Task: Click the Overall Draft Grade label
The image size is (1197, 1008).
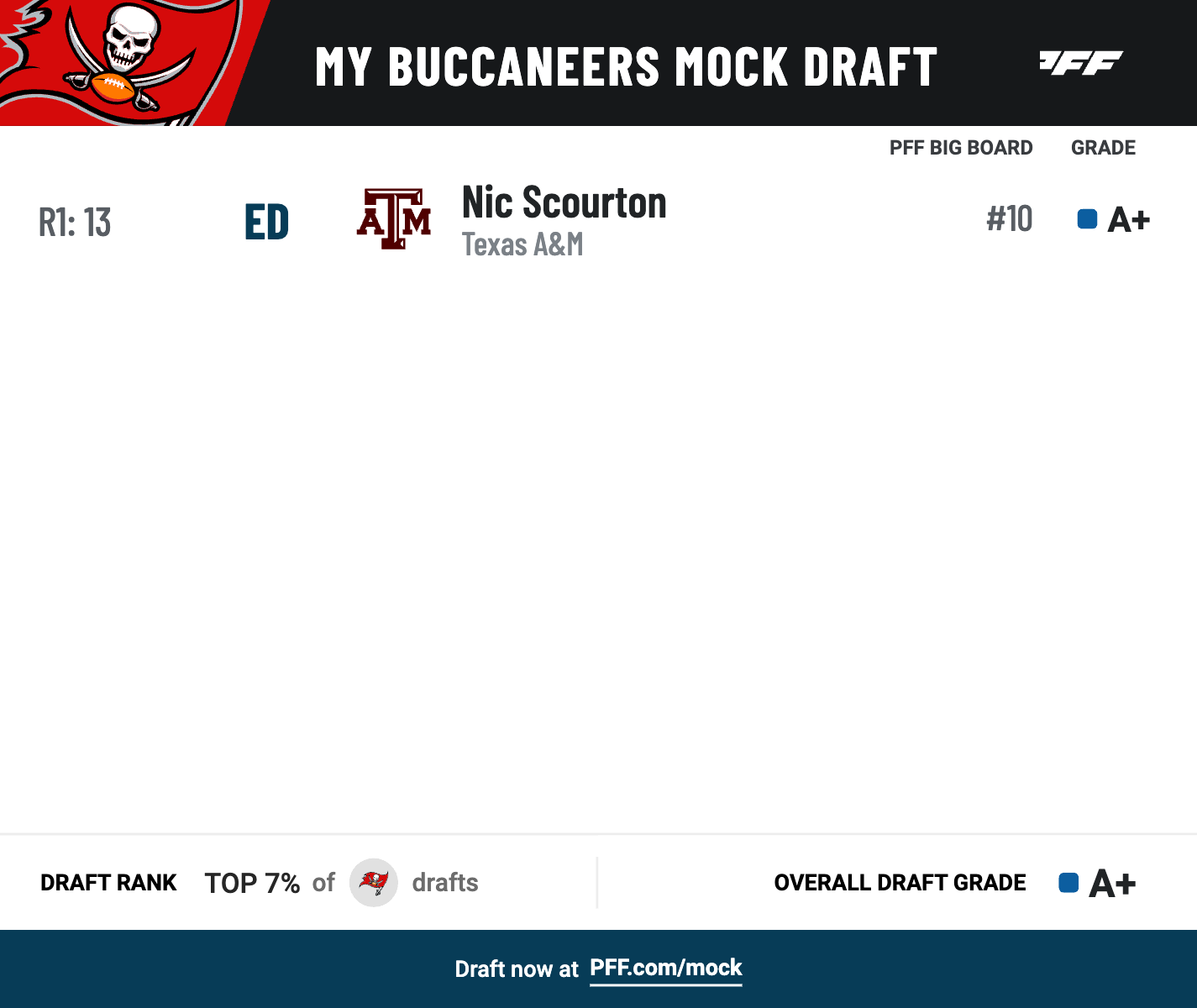Action: [x=900, y=883]
